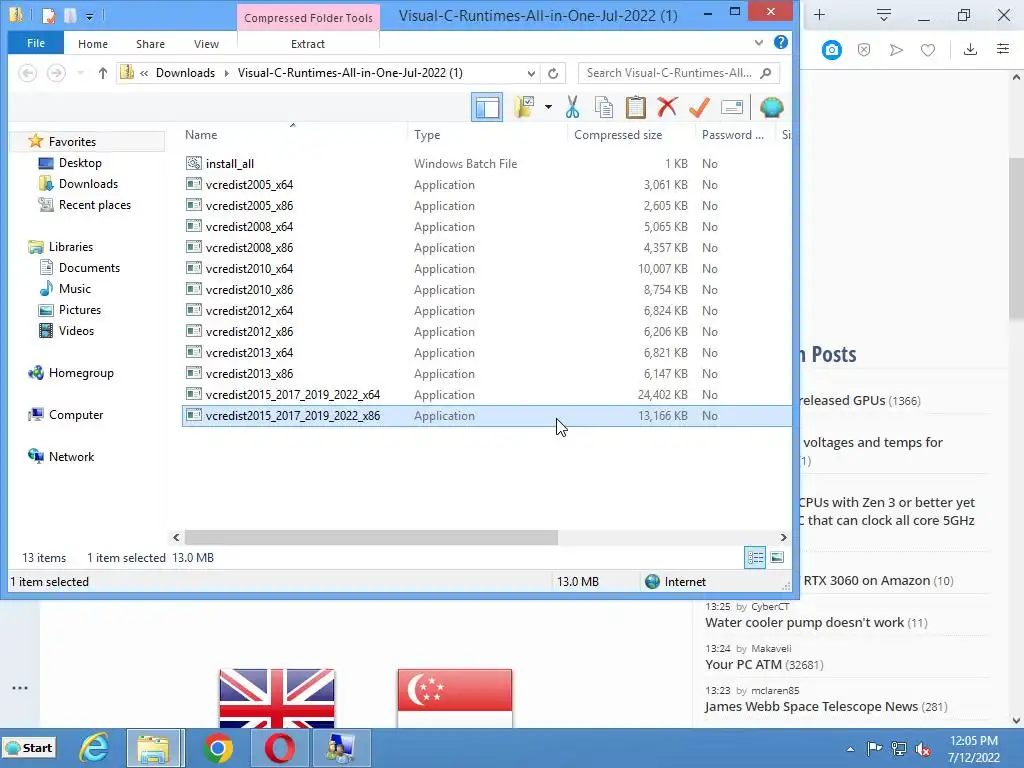This screenshot has width=1024, height=768.
Task: Open address bar history dropdown
Action: pyautogui.click(x=532, y=73)
